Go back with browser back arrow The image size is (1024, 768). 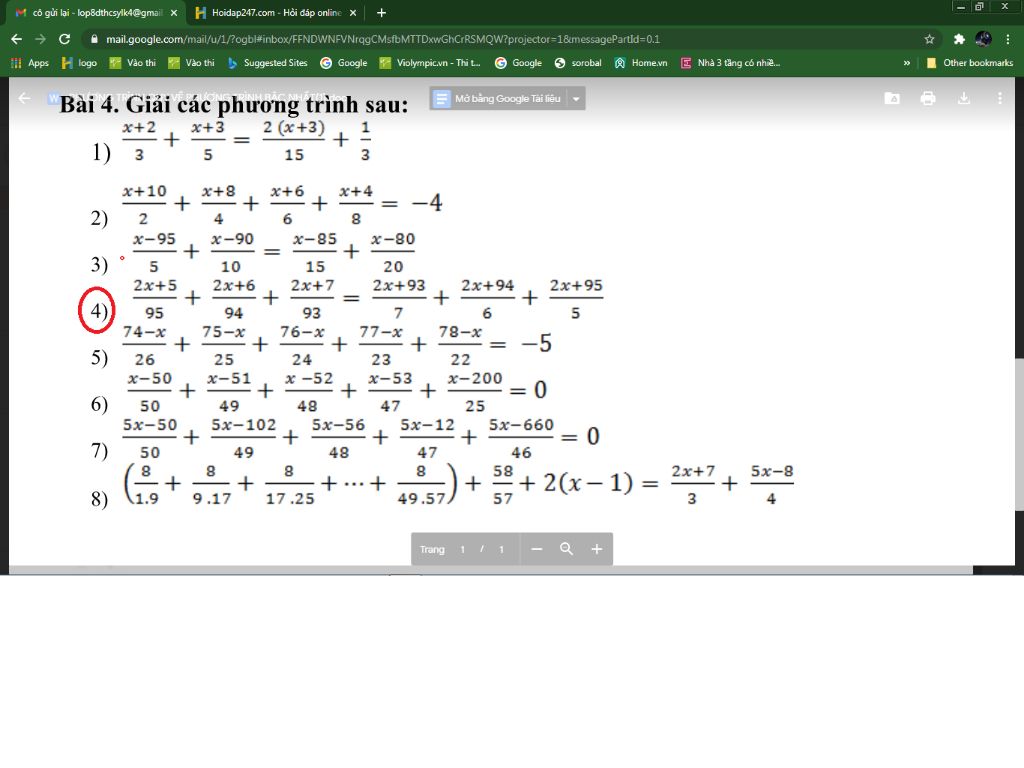pos(16,39)
